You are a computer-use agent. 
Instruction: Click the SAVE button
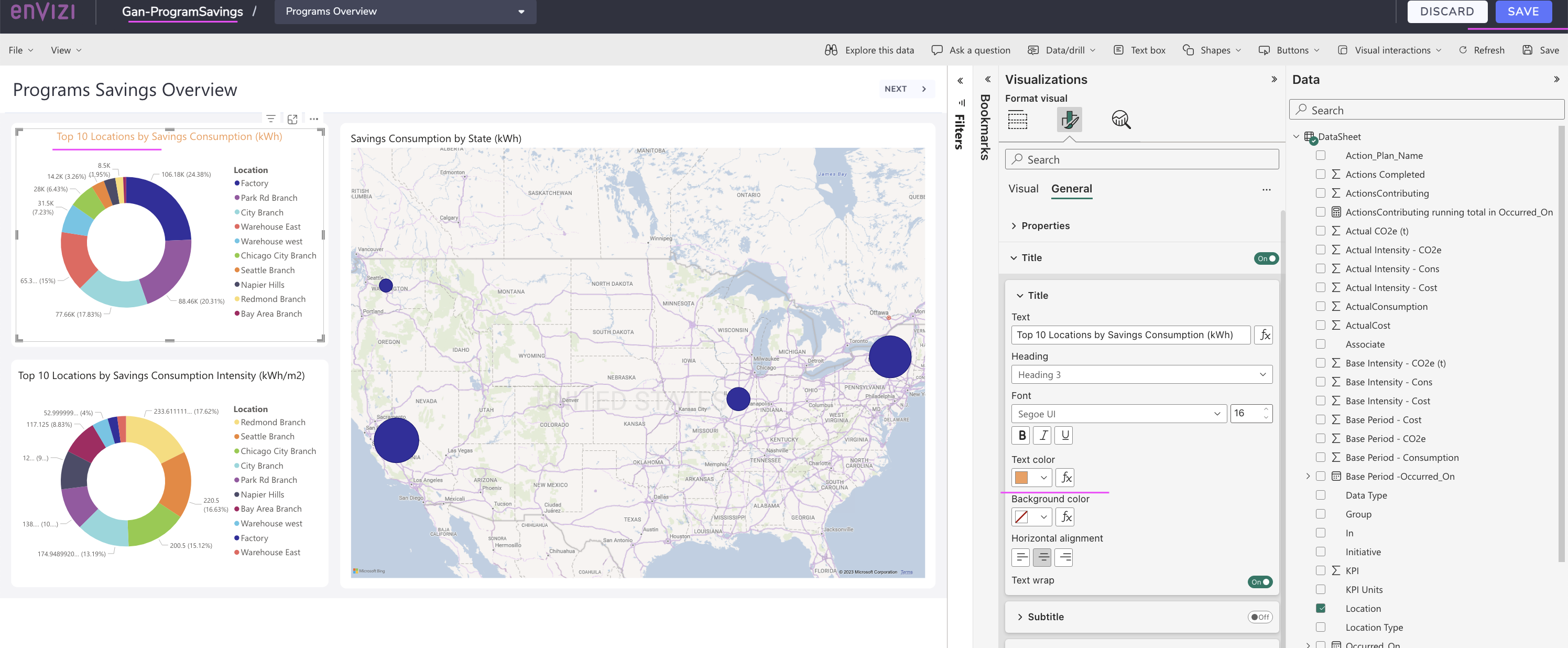1523,11
